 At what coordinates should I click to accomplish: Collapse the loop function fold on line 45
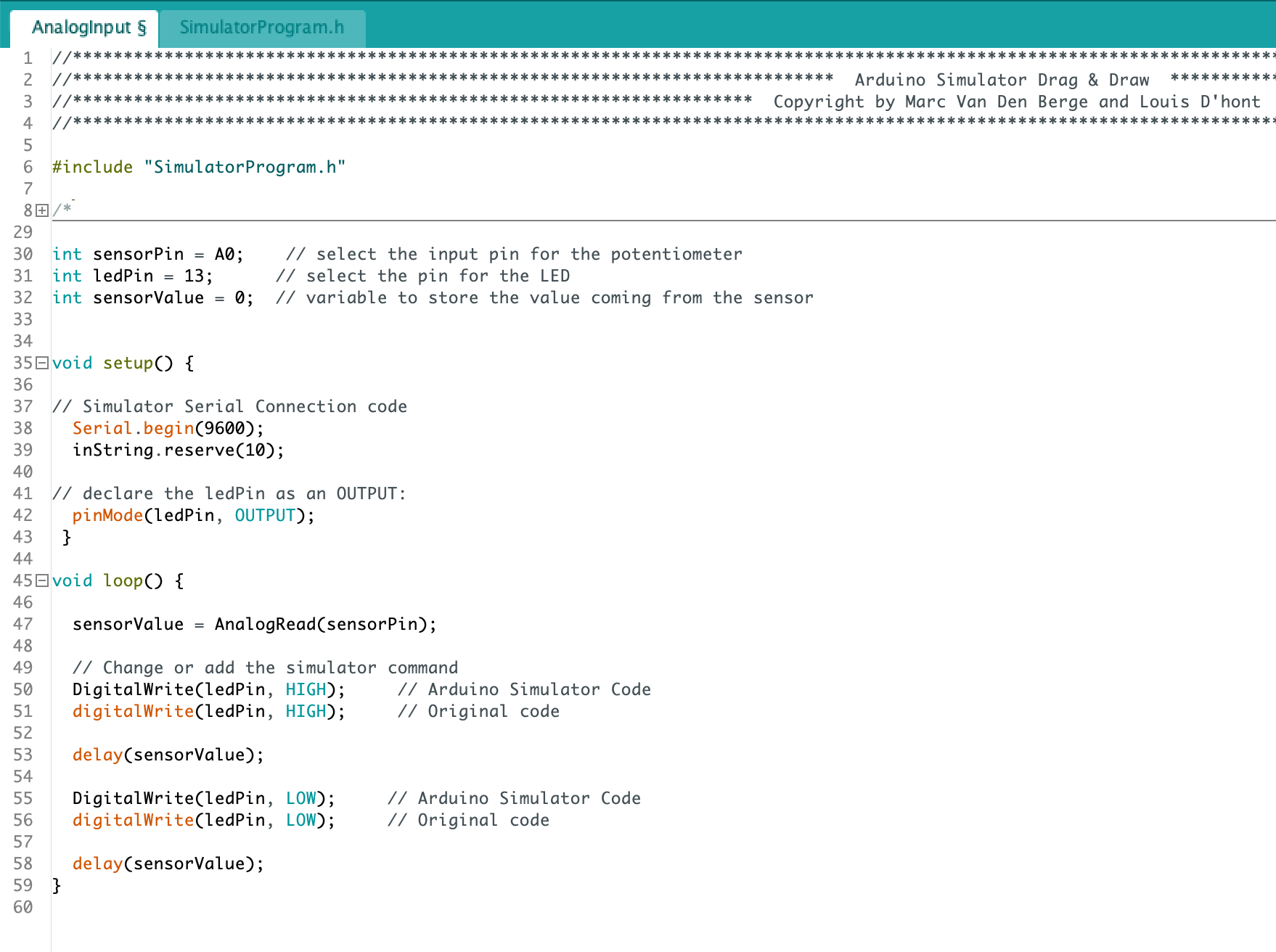point(43,580)
